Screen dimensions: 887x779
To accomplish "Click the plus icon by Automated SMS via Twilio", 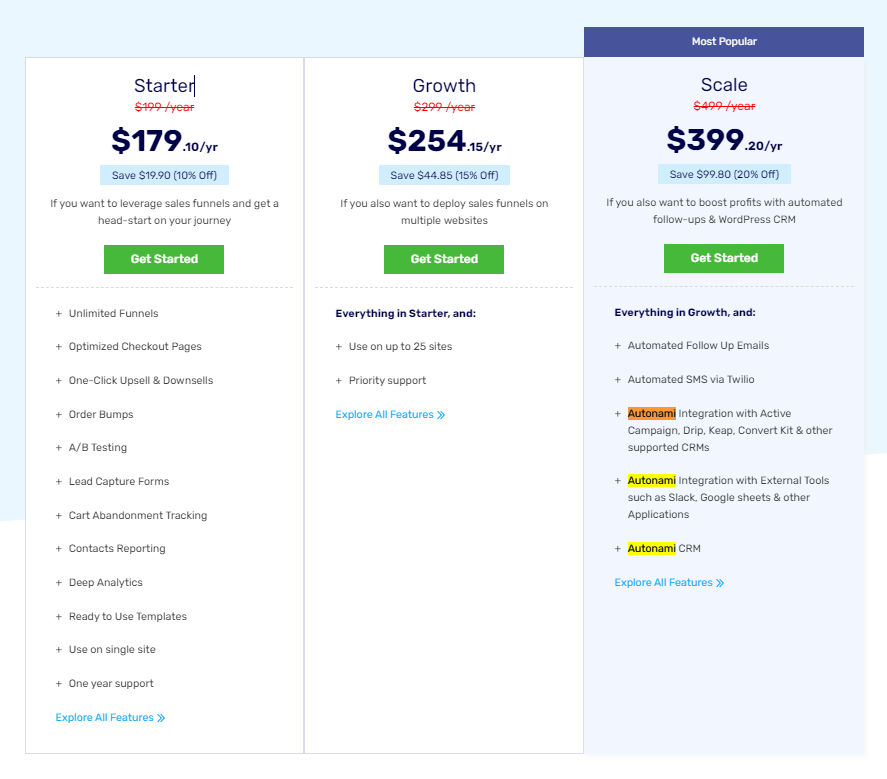I will 618,380.
